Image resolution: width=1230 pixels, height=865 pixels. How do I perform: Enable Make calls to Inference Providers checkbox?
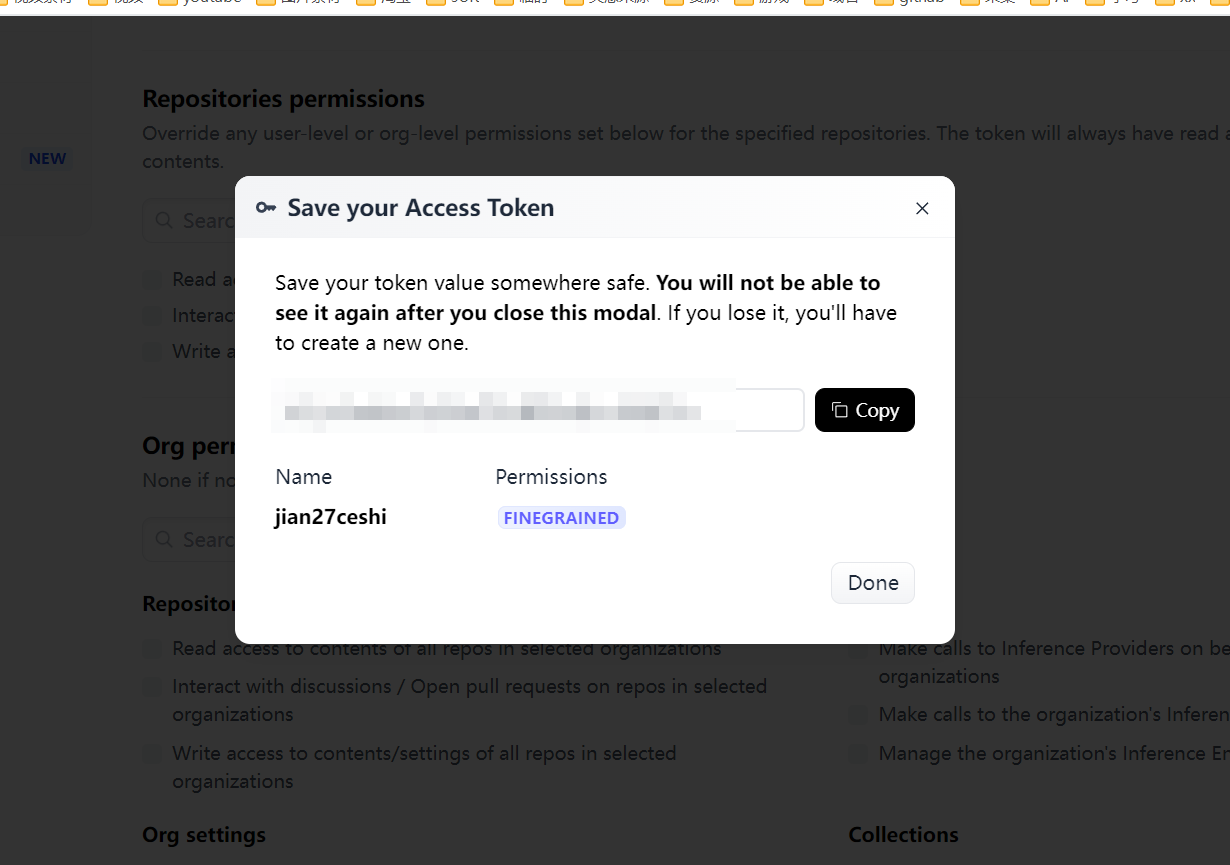[858, 649]
